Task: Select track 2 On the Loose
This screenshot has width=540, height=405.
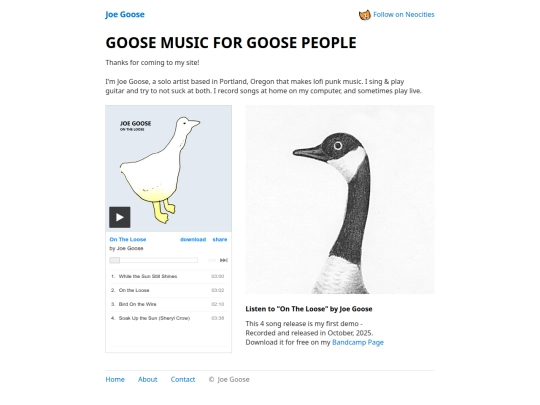Action: [168, 290]
